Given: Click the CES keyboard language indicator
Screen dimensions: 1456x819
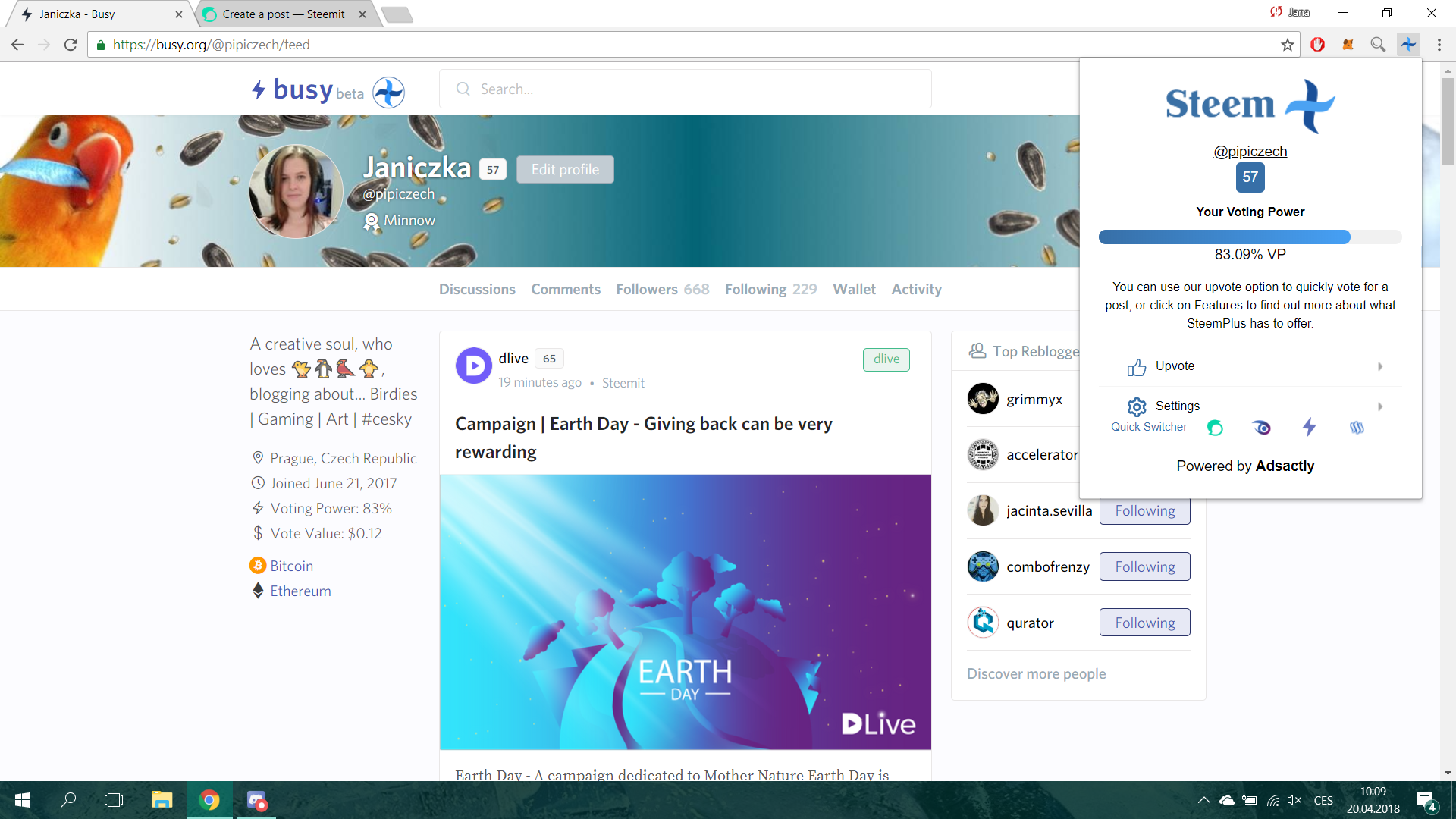Looking at the screenshot, I should click(1323, 800).
